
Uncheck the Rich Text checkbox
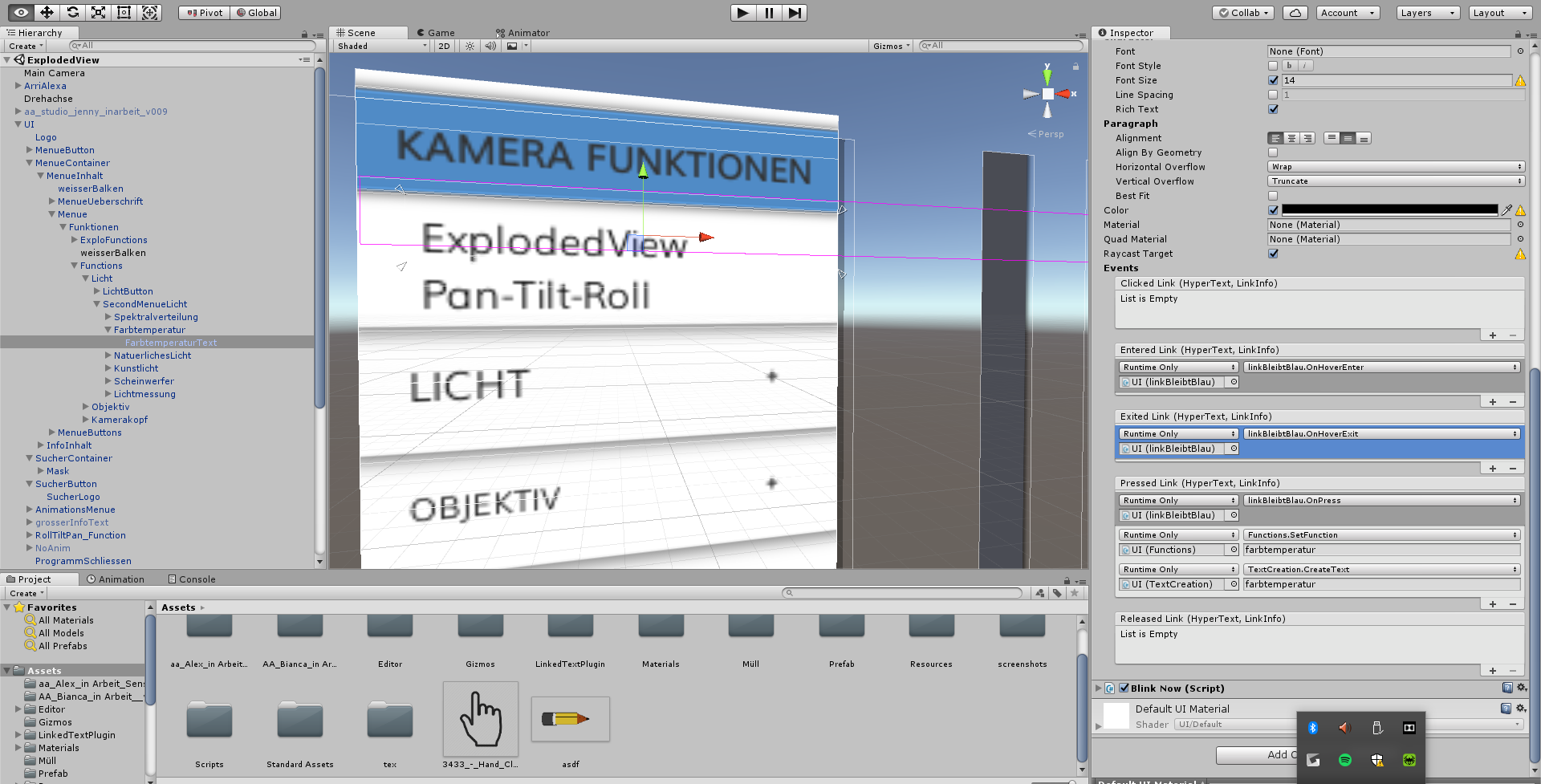1273,109
